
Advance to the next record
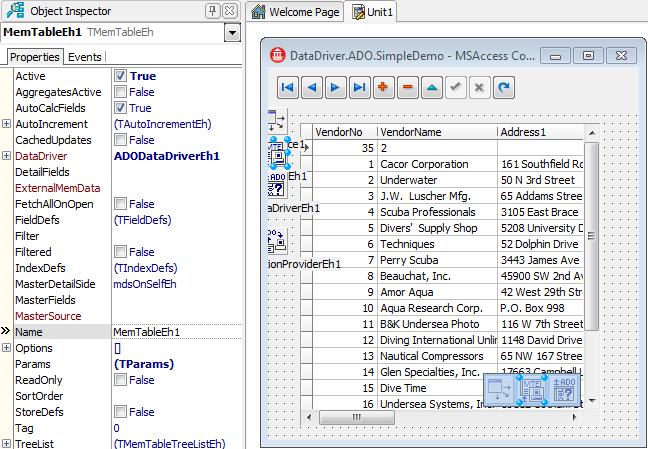pos(336,88)
